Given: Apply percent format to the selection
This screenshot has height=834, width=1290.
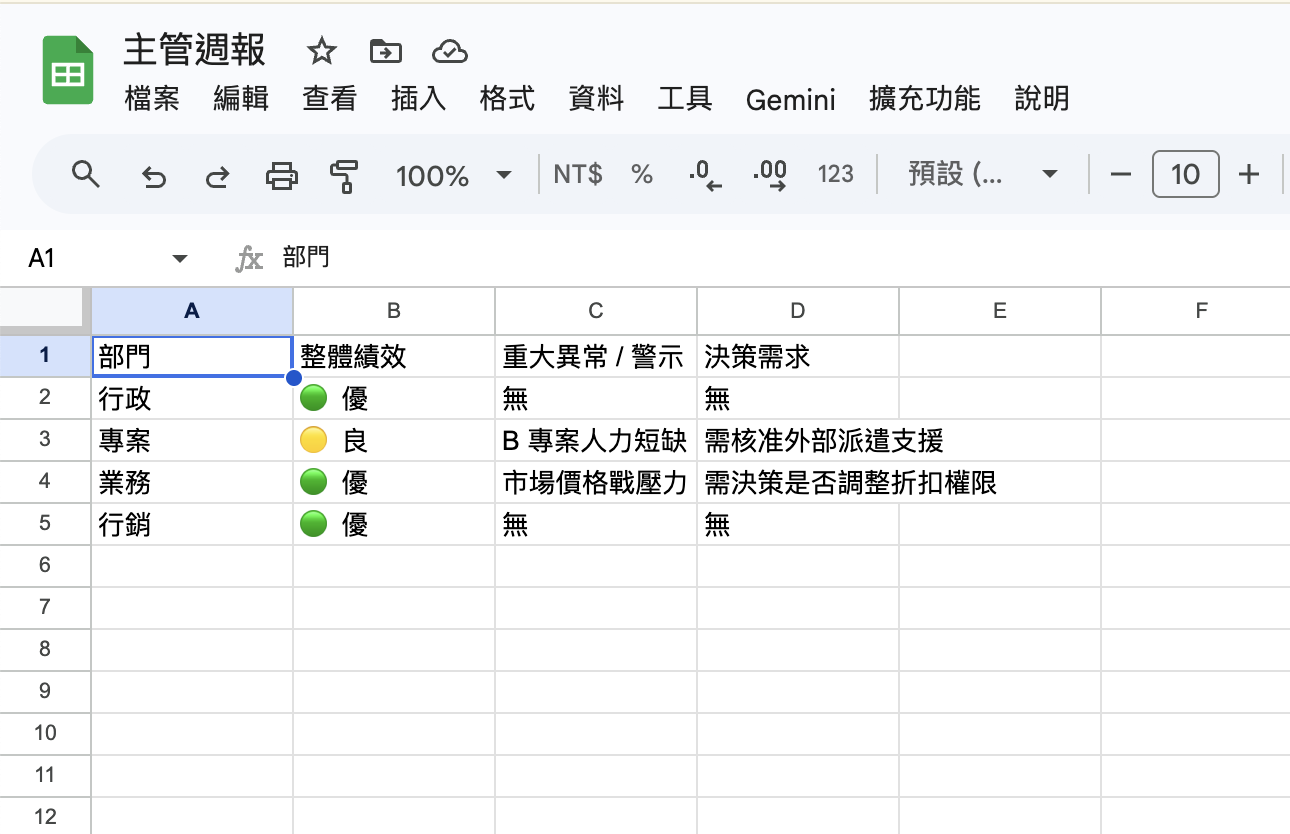Looking at the screenshot, I should coord(641,174).
